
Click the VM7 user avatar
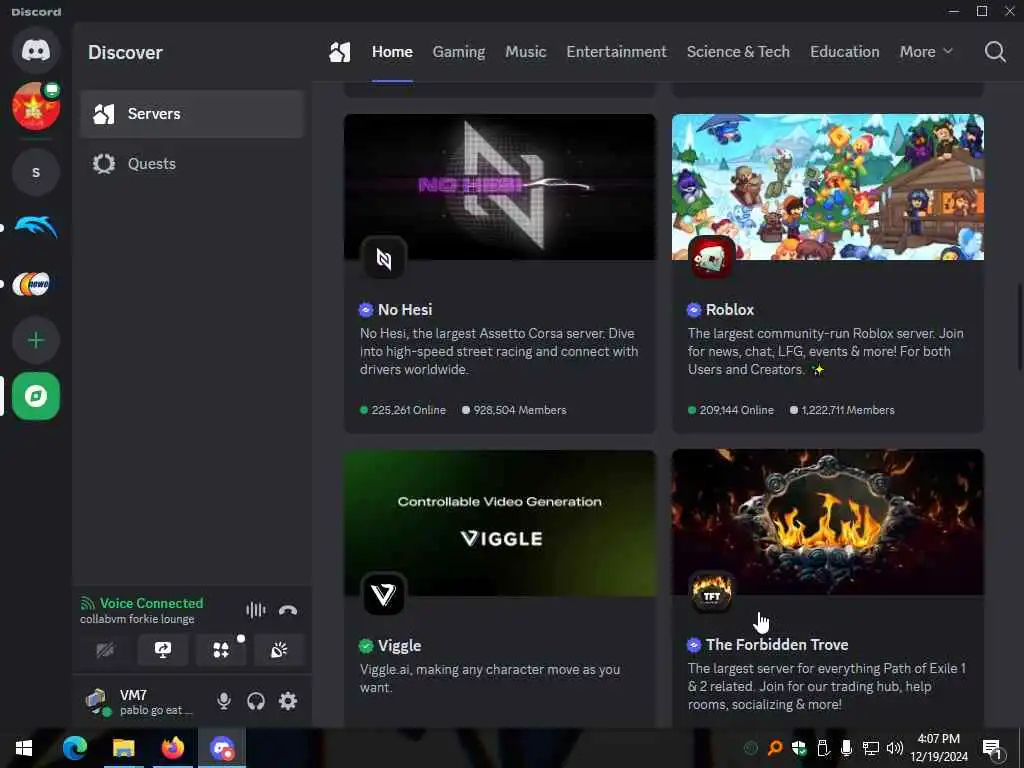click(x=97, y=701)
